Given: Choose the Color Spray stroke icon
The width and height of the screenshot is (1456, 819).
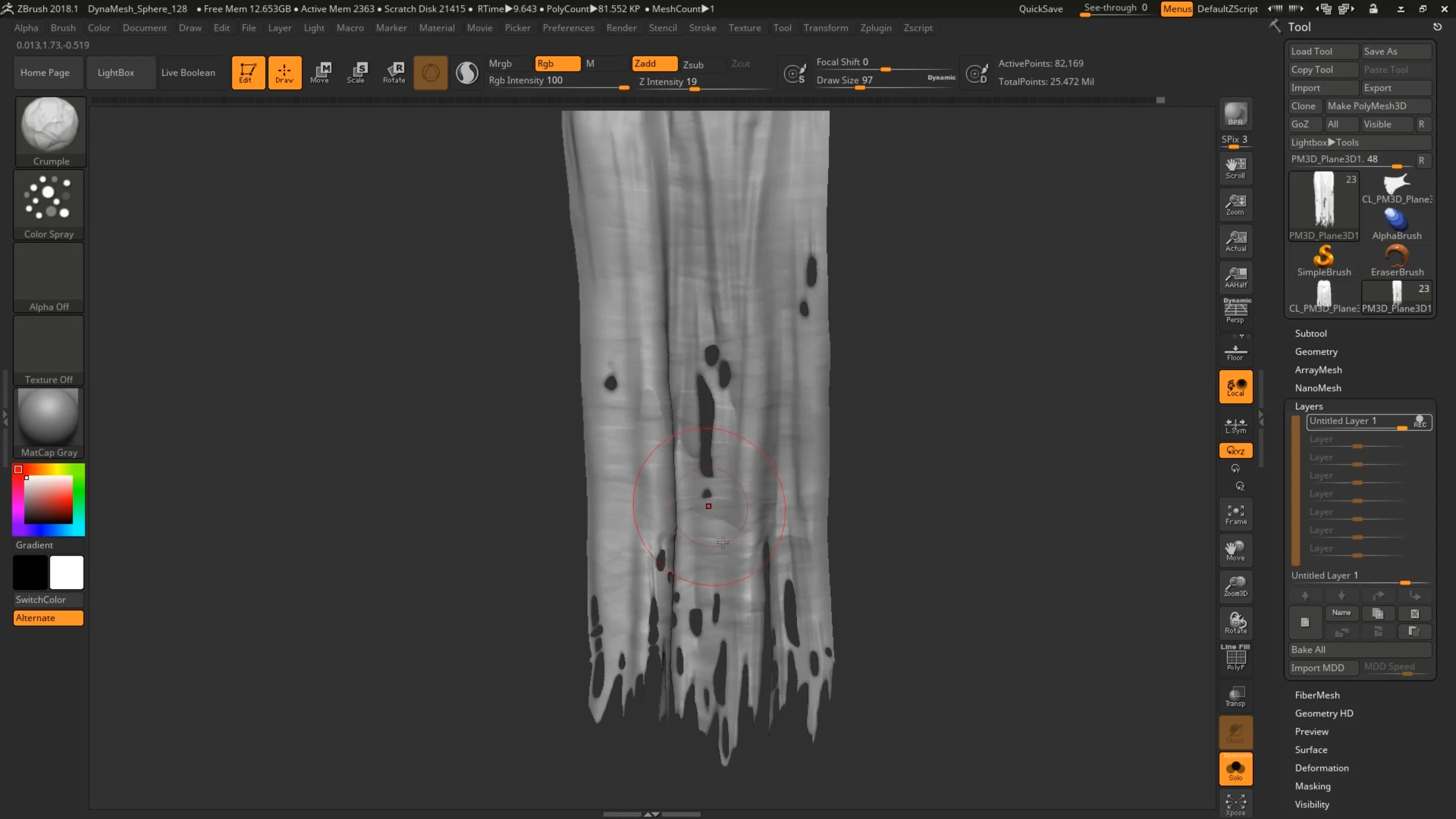Looking at the screenshot, I should (49, 205).
